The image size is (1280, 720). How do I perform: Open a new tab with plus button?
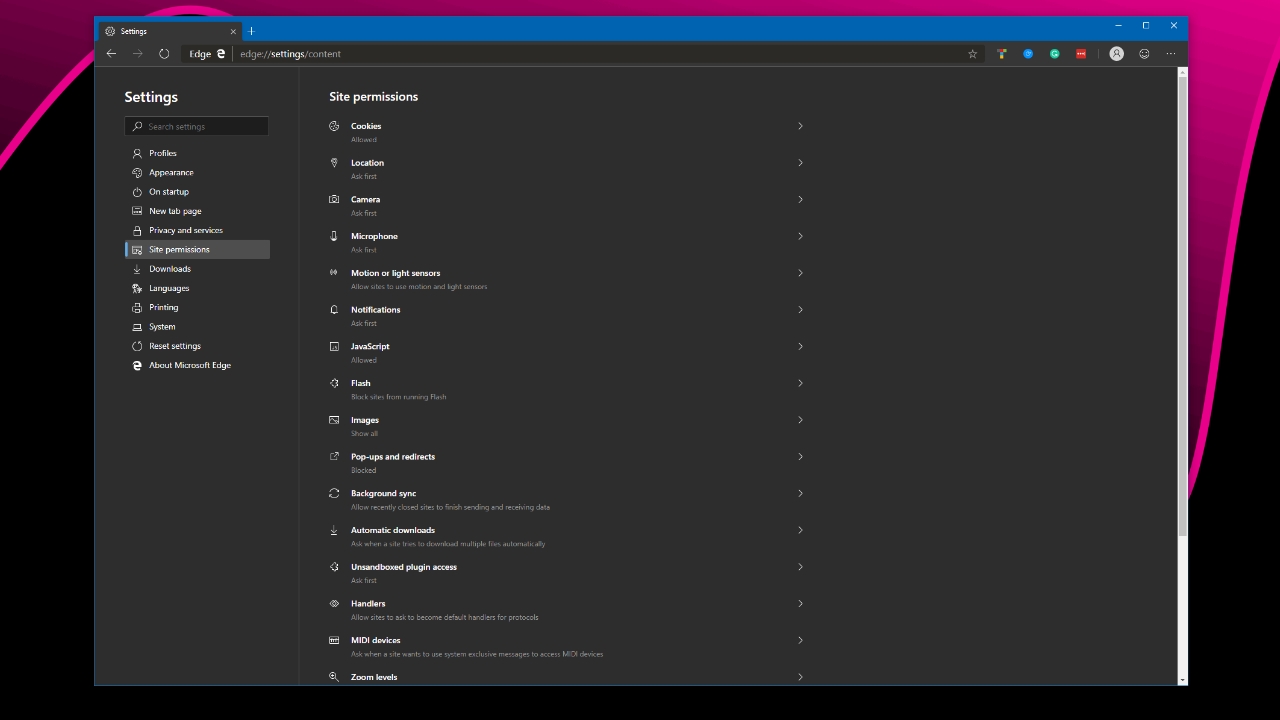tap(251, 31)
